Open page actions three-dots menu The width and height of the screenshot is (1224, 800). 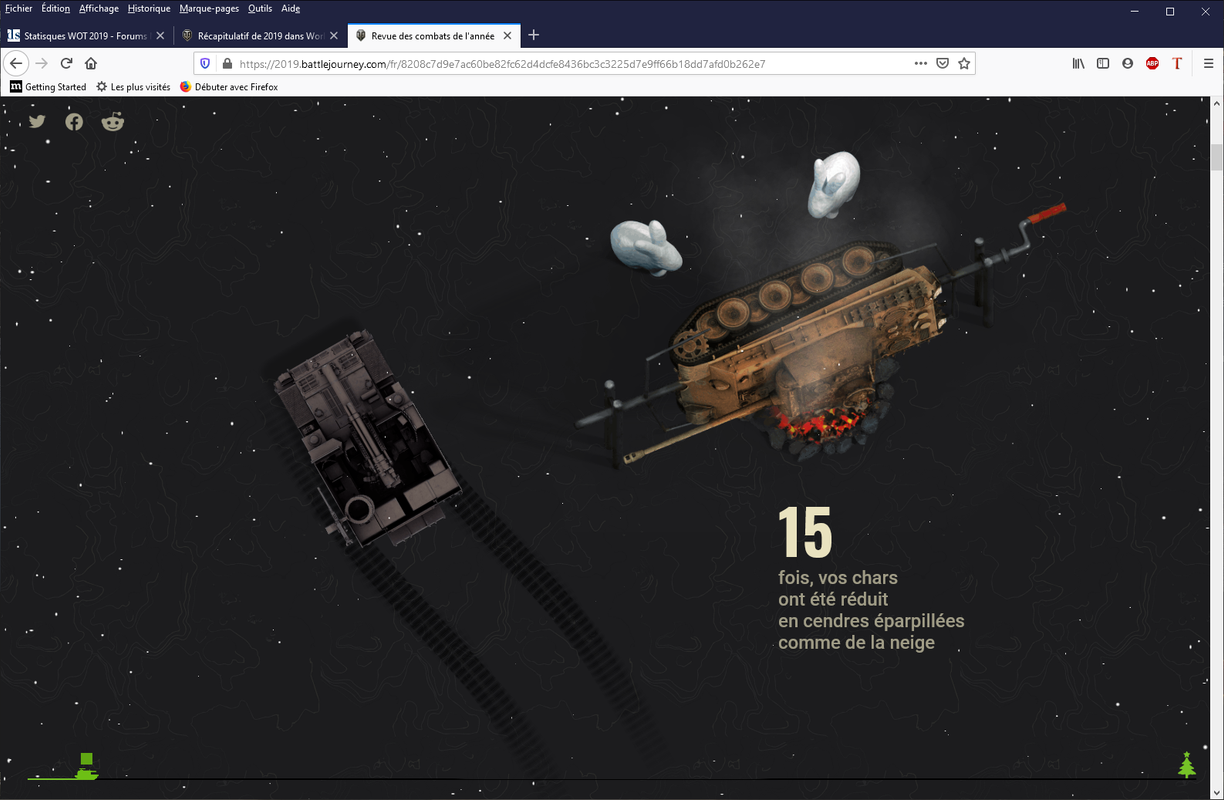coord(921,63)
